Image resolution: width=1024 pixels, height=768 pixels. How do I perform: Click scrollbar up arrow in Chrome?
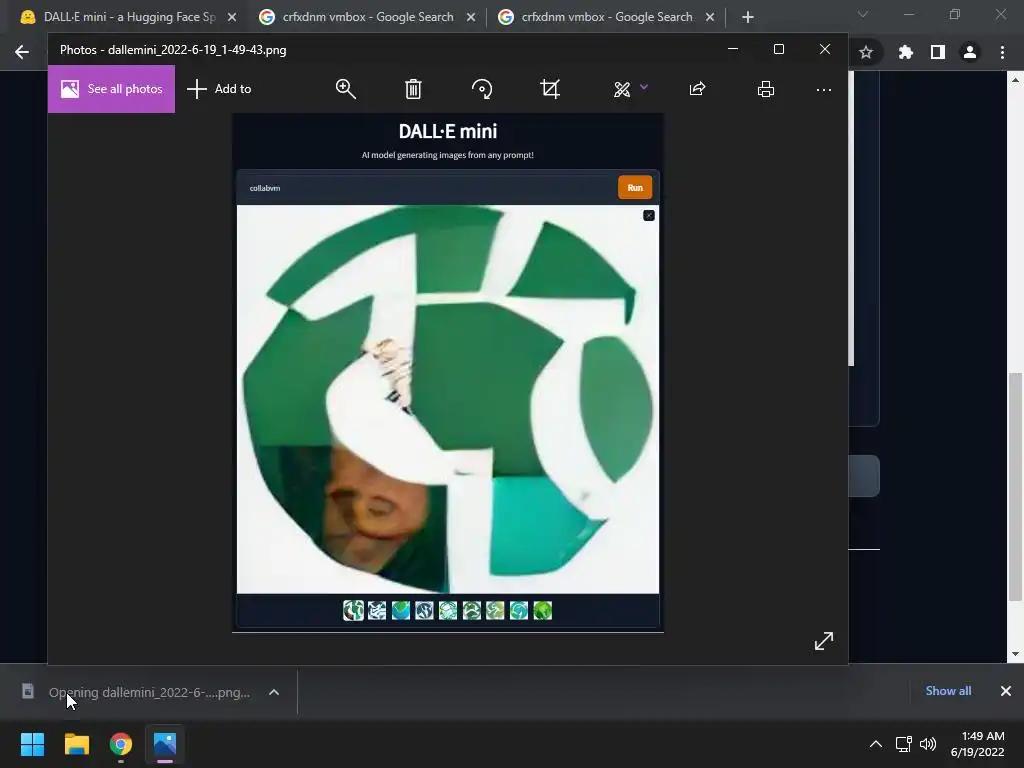[1015, 80]
